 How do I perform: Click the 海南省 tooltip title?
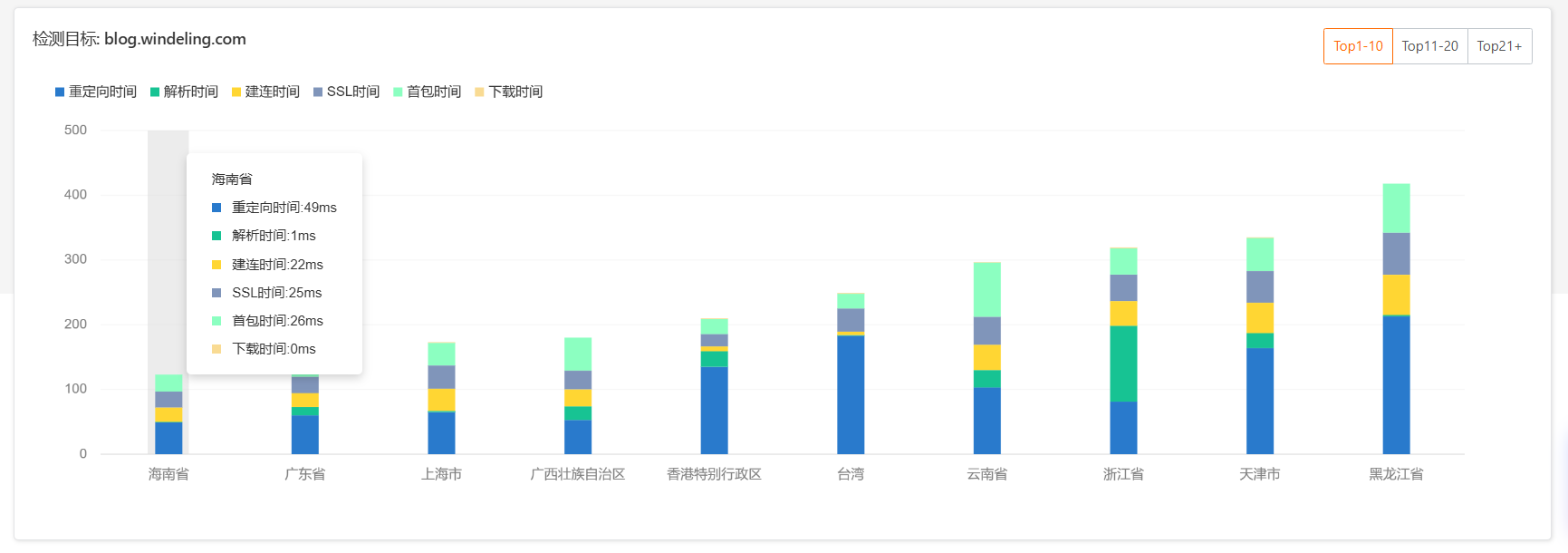(x=232, y=179)
